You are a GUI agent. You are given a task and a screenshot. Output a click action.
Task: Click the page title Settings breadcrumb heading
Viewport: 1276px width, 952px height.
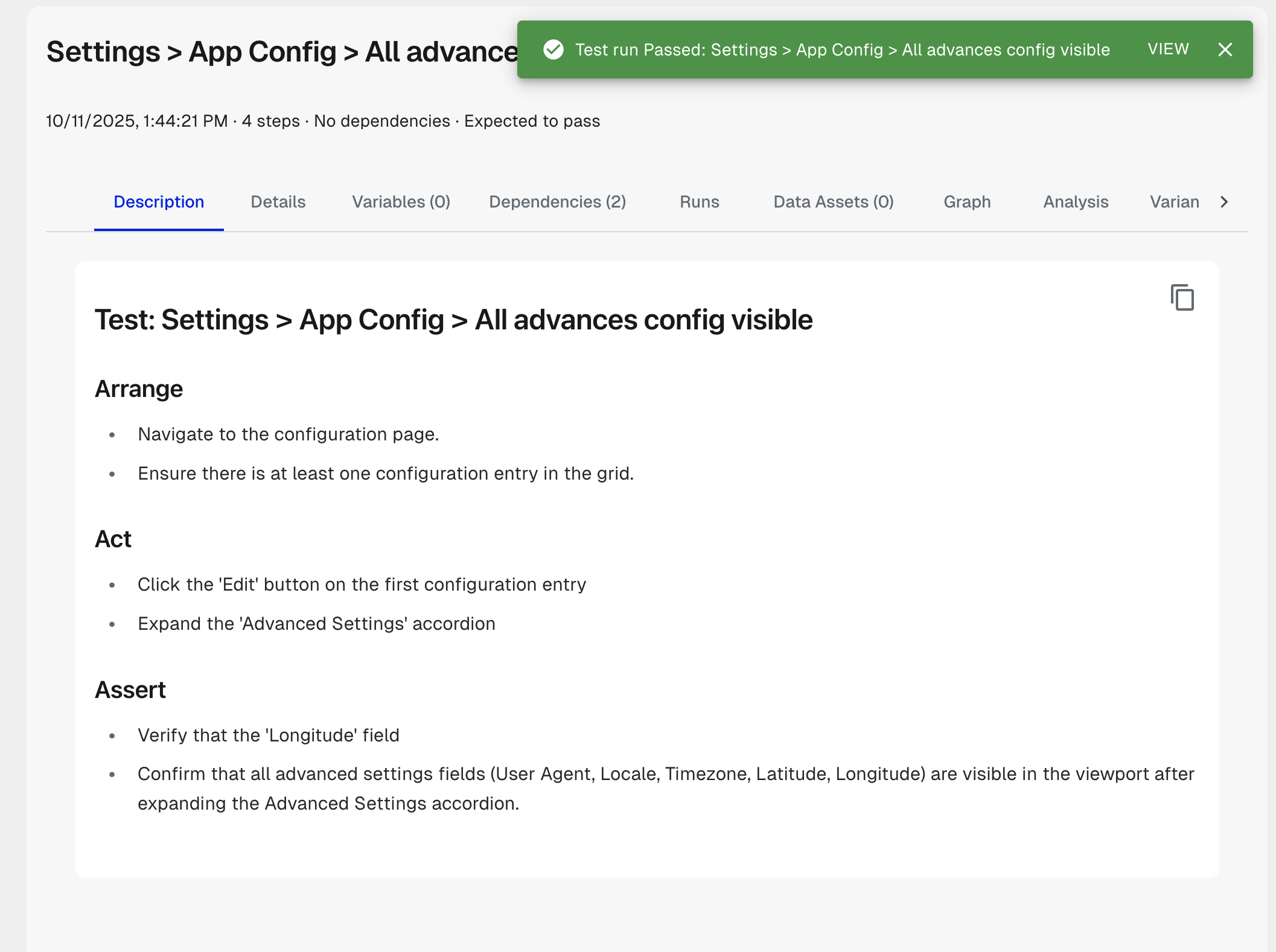(x=281, y=52)
